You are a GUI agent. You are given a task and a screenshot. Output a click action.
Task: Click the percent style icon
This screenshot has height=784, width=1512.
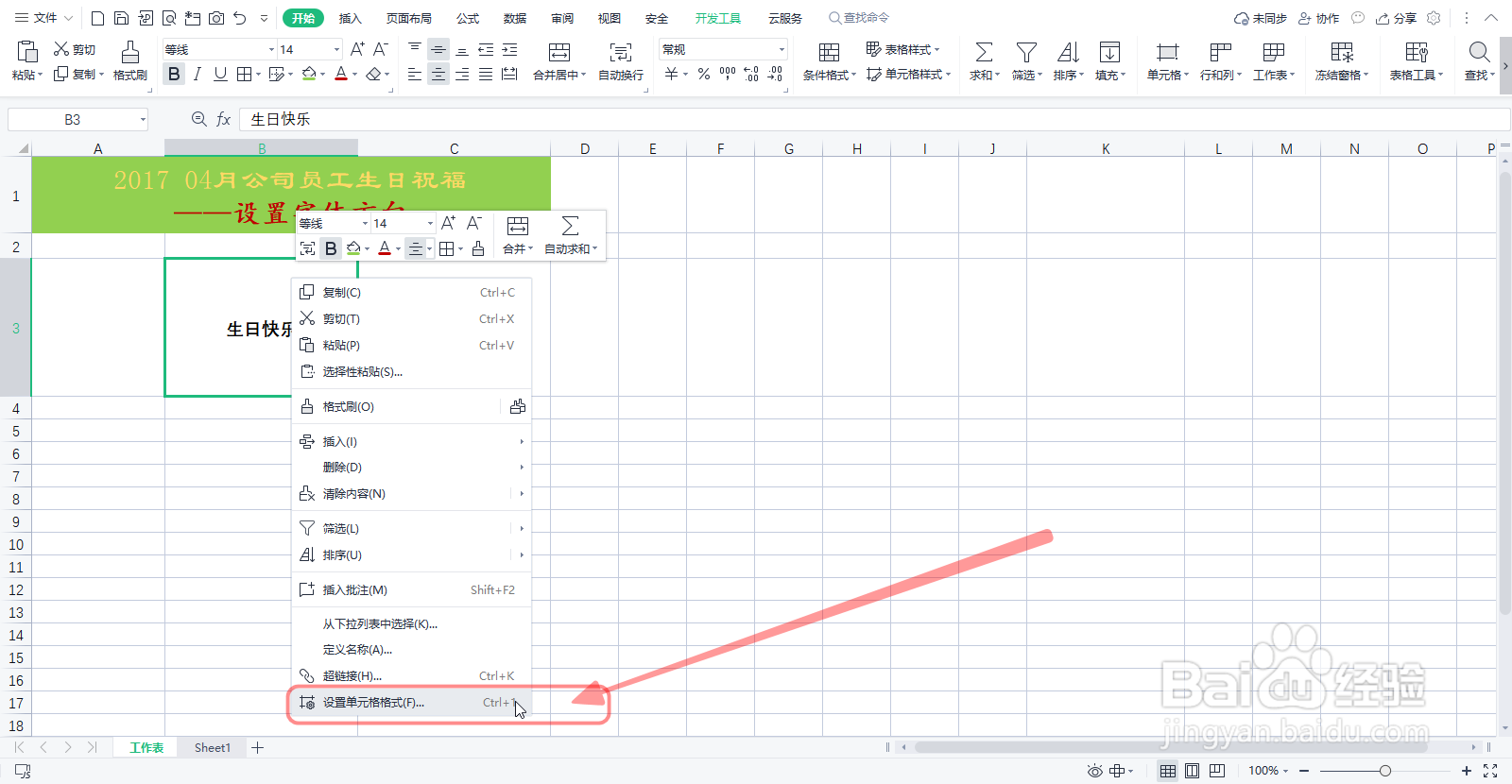point(704,74)
